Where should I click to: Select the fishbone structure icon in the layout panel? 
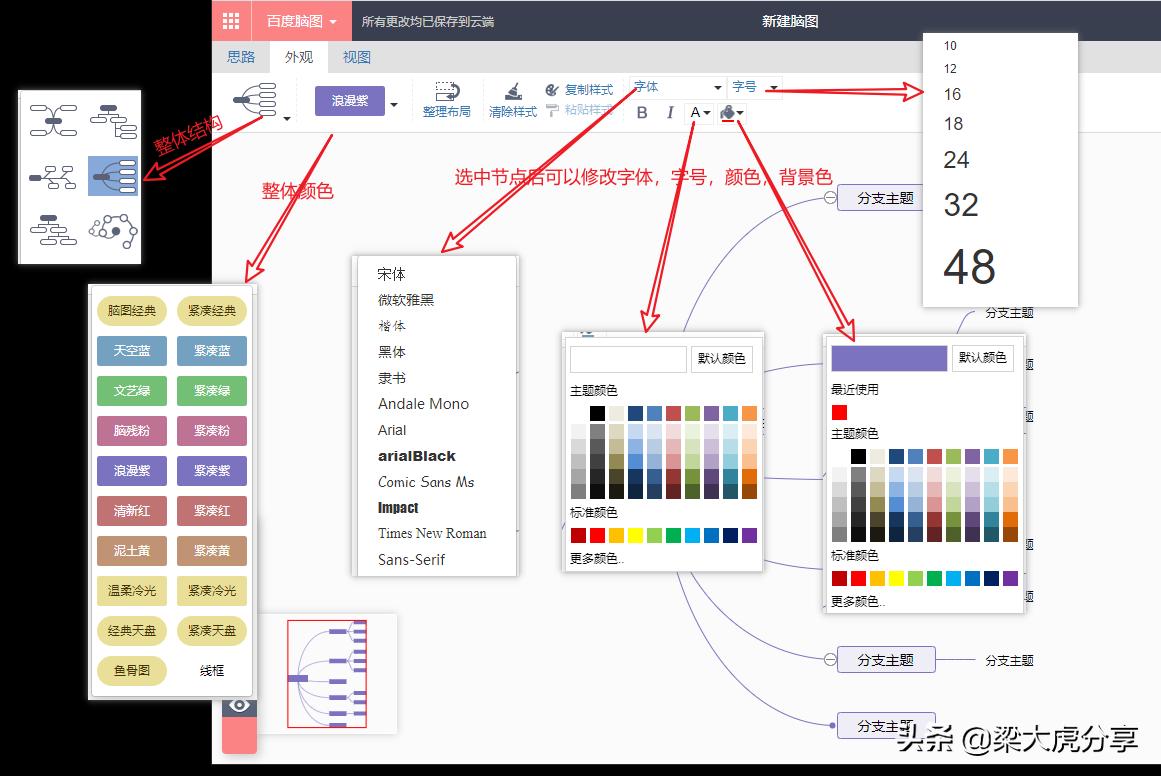pos(53,178)
